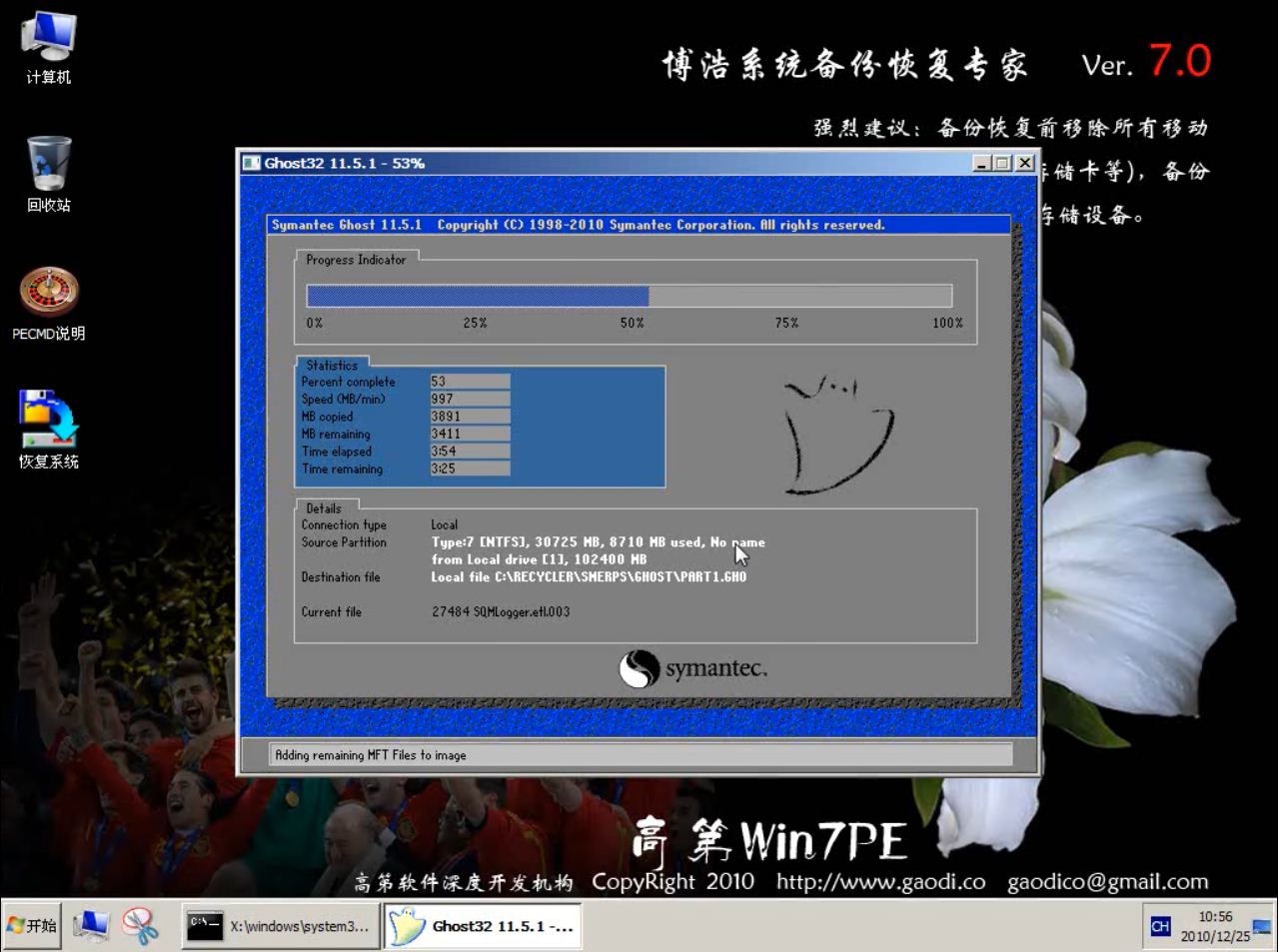Click the Time remaining value 3:25

(470, 469)
